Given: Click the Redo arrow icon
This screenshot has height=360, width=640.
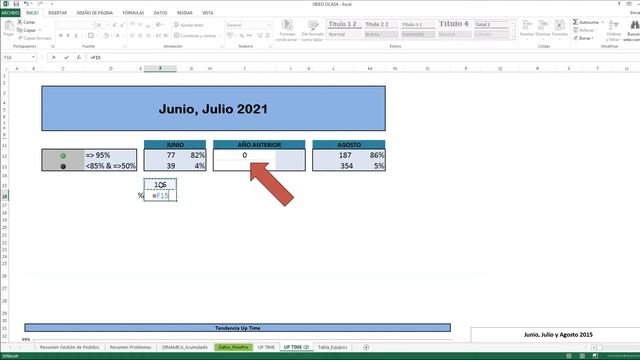Looking at the screenshot, I should coord(40,4).
